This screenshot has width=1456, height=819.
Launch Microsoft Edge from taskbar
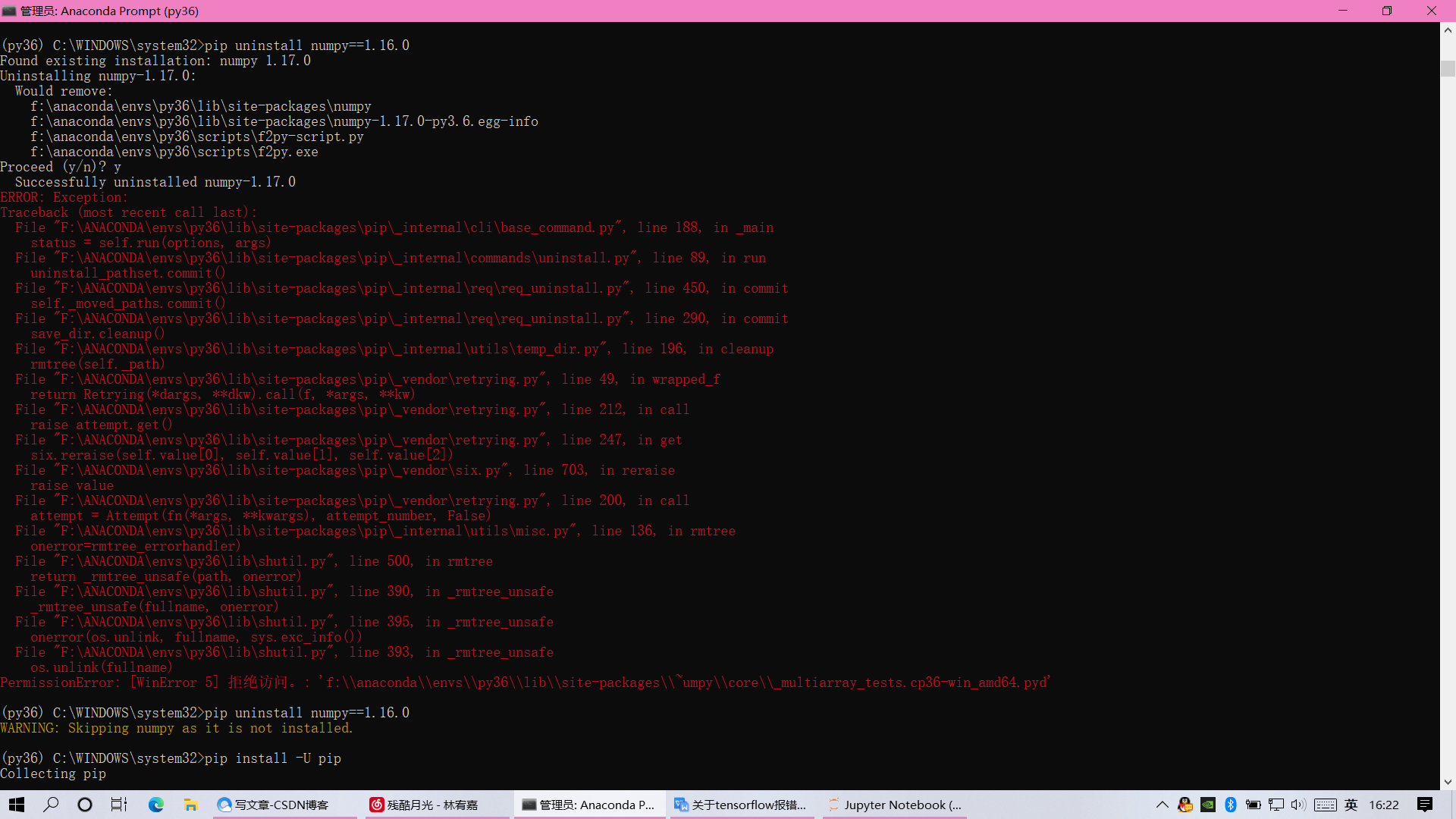[x=156, y=805]
